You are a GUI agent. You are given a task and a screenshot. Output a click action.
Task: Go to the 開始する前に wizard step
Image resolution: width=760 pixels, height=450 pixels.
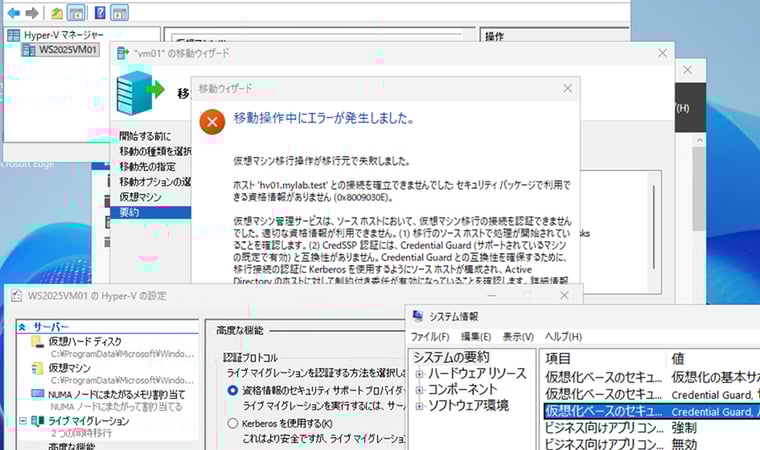(x=145, y=136)
